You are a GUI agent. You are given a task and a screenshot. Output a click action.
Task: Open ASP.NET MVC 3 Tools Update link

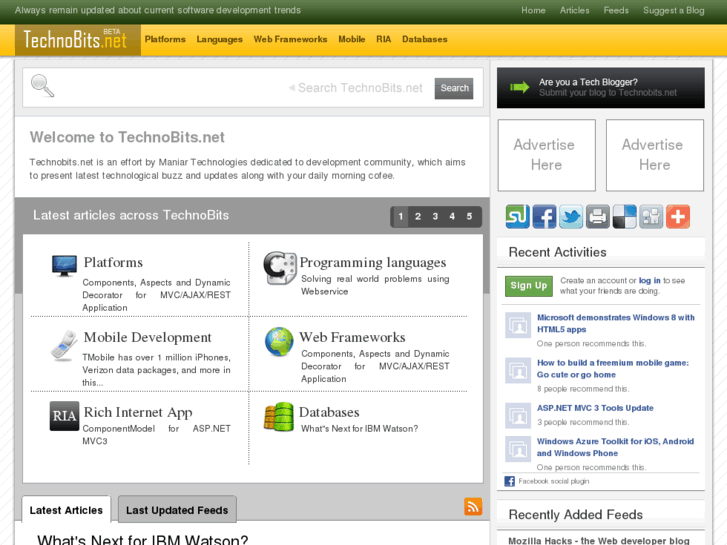tap(595, 408)
